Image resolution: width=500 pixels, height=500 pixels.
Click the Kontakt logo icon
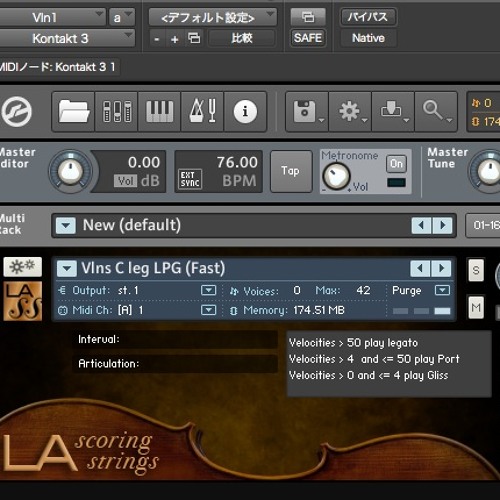(16, 112)
